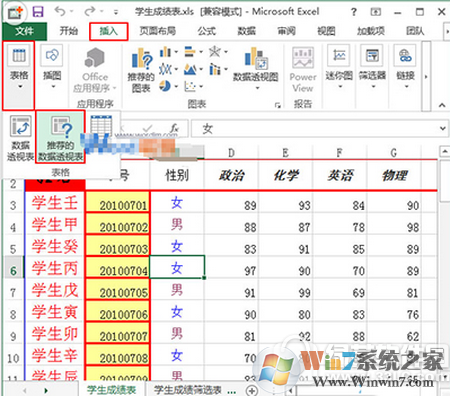
Task: Click the 男 cell in row 7
Action: [x=177, y=290]
